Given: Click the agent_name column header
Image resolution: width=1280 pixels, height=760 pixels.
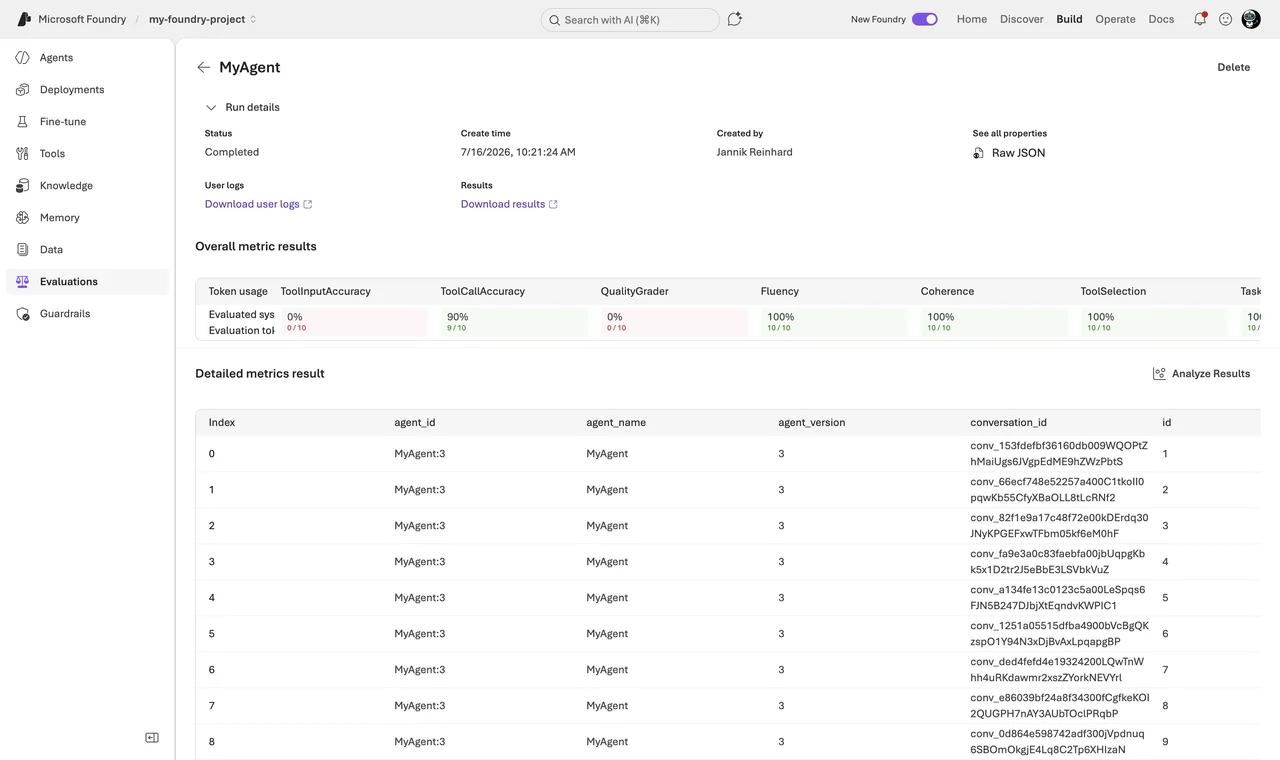Looking at the screenshot, I should (616, 423).
